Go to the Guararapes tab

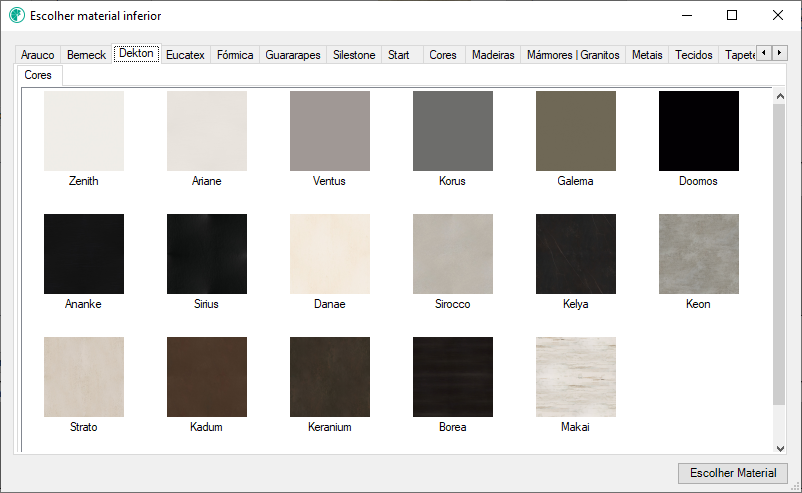(x=293, y=55)
